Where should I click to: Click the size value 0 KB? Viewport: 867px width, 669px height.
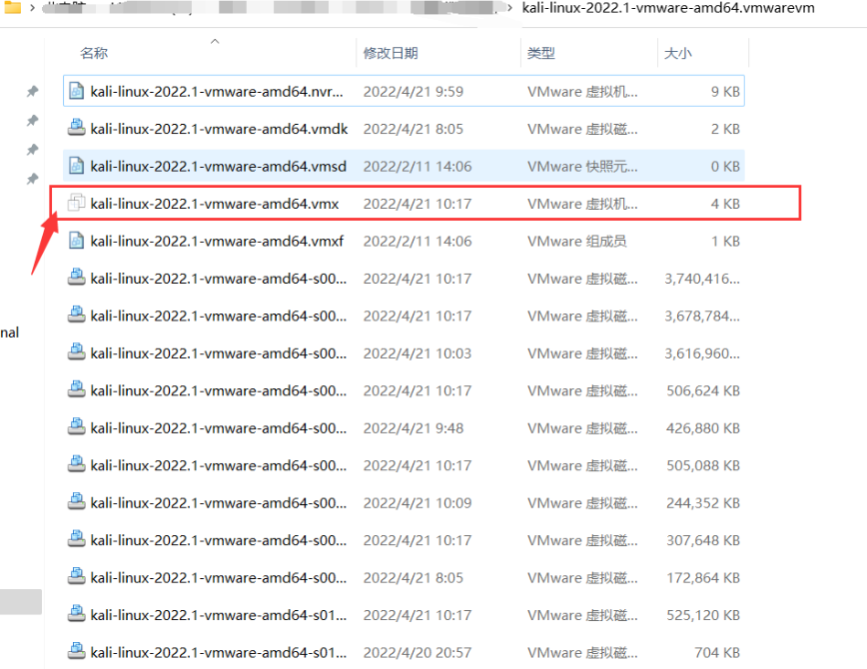point(725,166)
